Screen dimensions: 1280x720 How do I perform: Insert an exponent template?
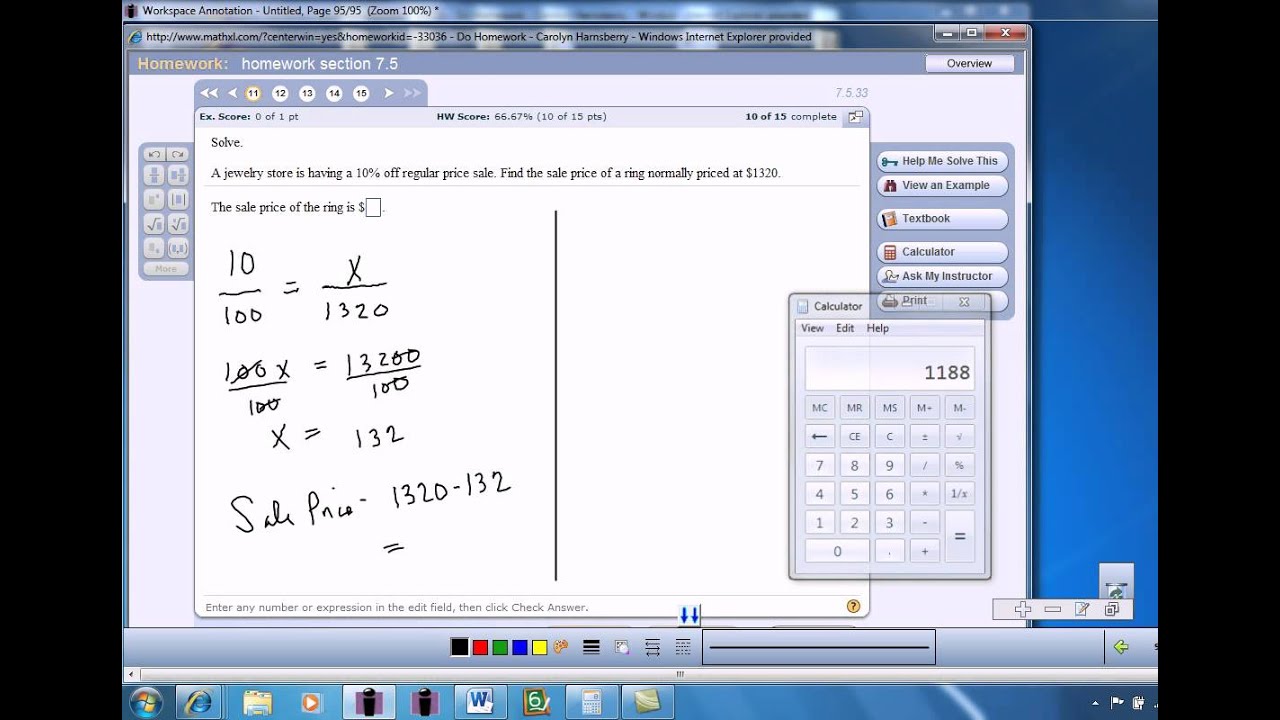154,200
